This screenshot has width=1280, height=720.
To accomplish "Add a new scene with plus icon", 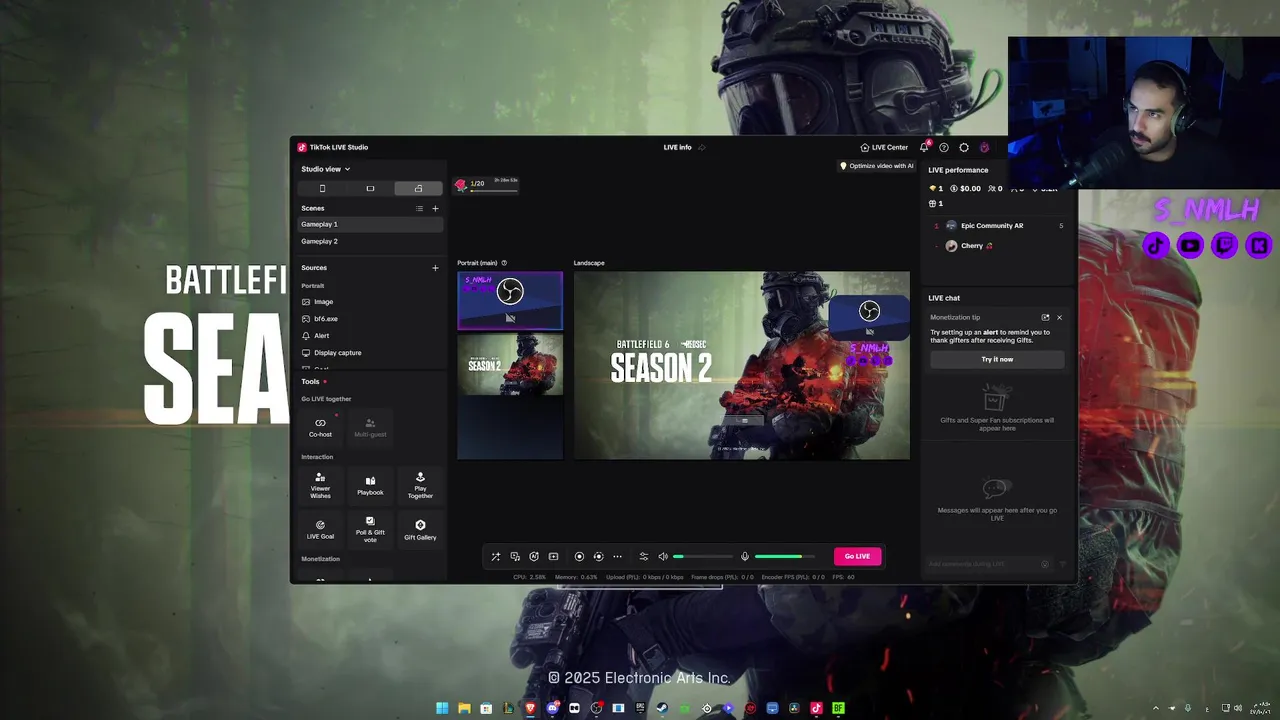I will (x=435, y=208).
